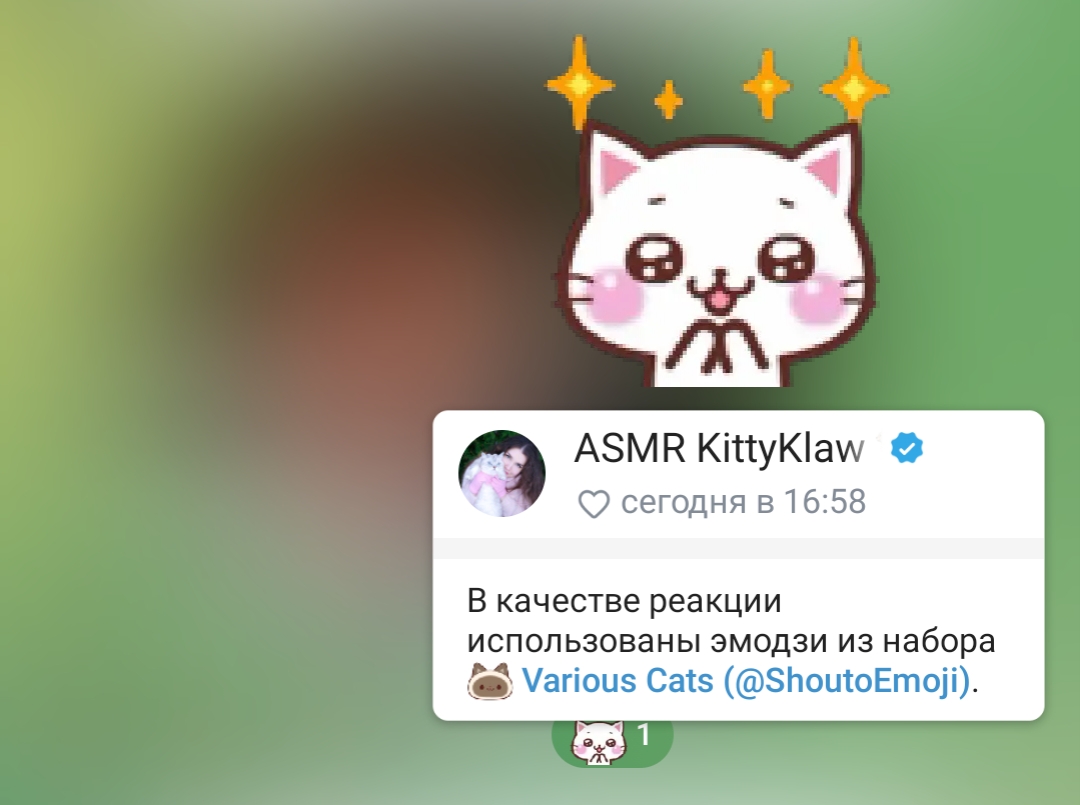This screenshot has width=1080, height=805.
Task: Click the blue verified checkmark badge
Action: (906, 448)
